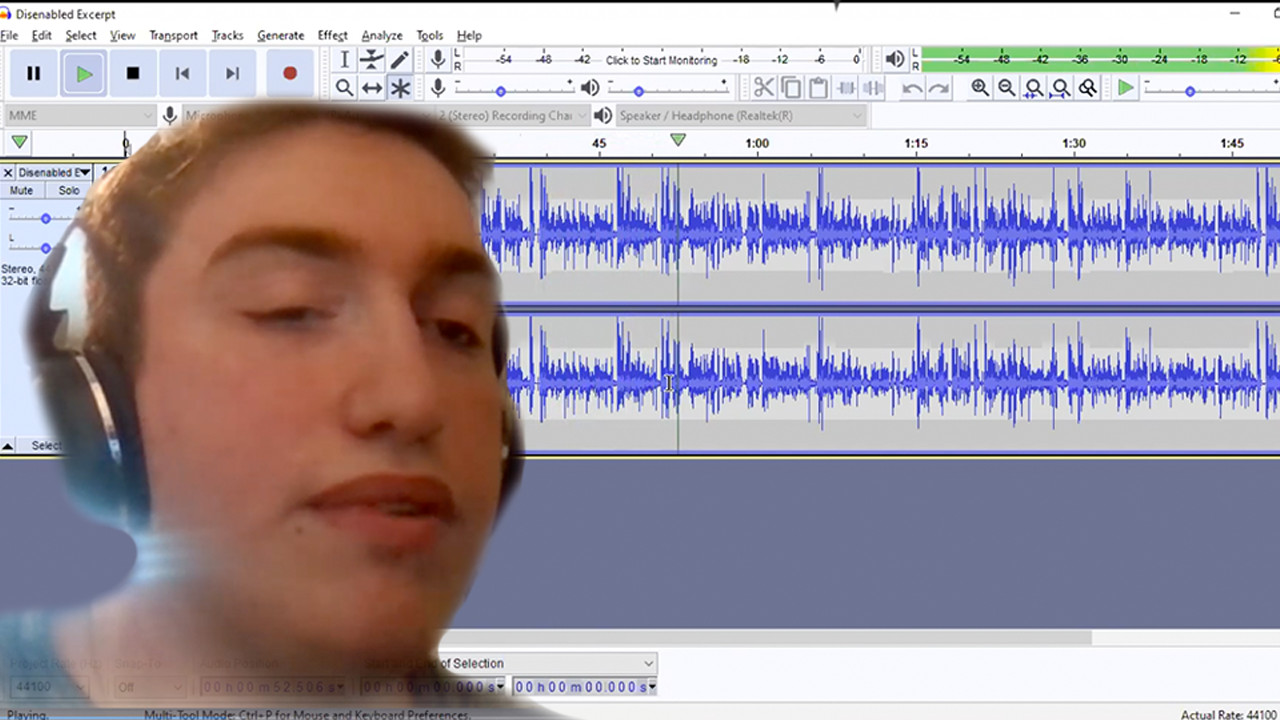
Task: Click Trim audio outside selection icon
Action: click(846, 88)
